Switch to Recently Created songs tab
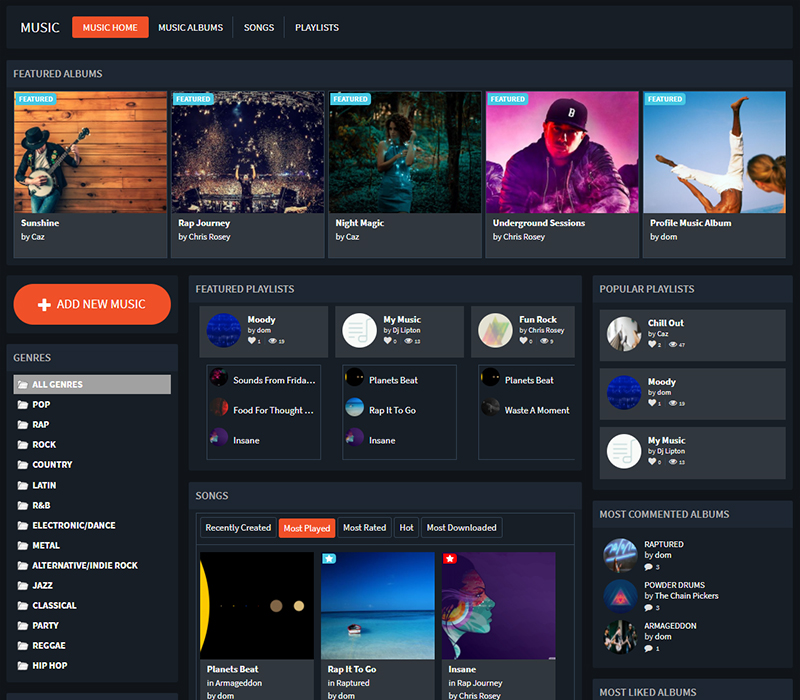The height and width of the screenshot is (700, 800). pyautogui.click(x=238, y=528)
